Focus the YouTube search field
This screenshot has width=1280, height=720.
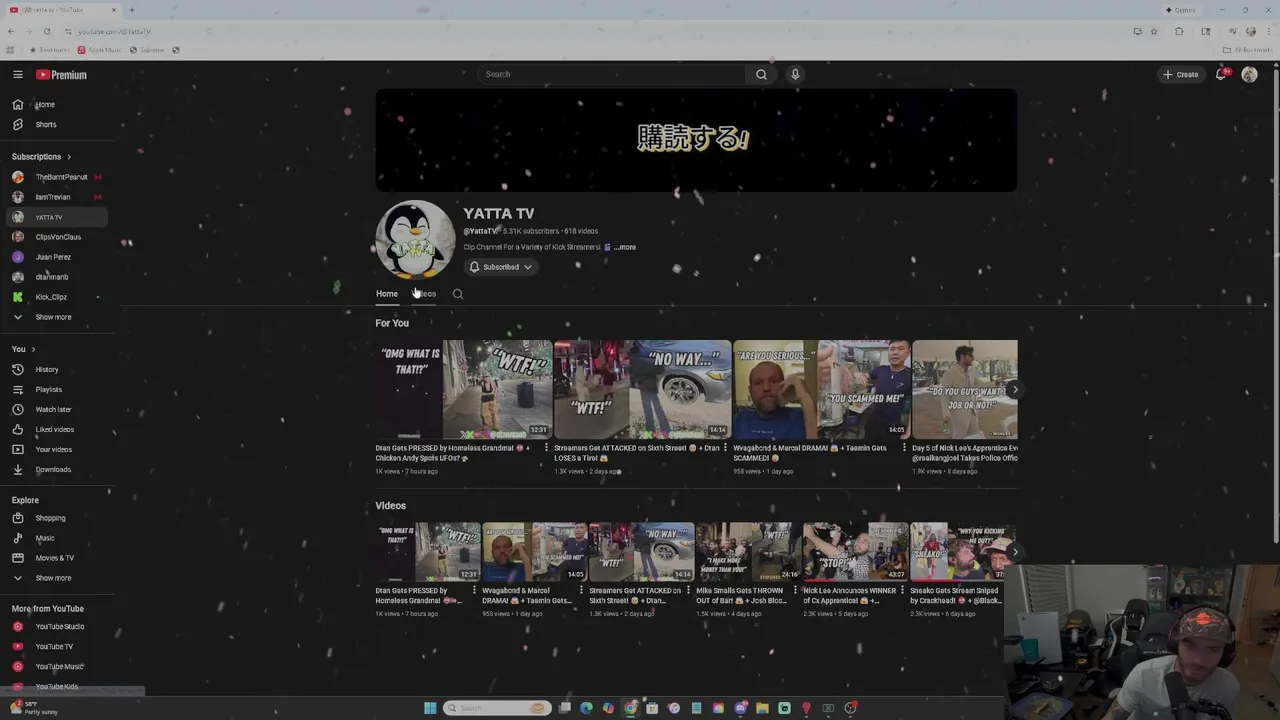[x=612, y=74]
